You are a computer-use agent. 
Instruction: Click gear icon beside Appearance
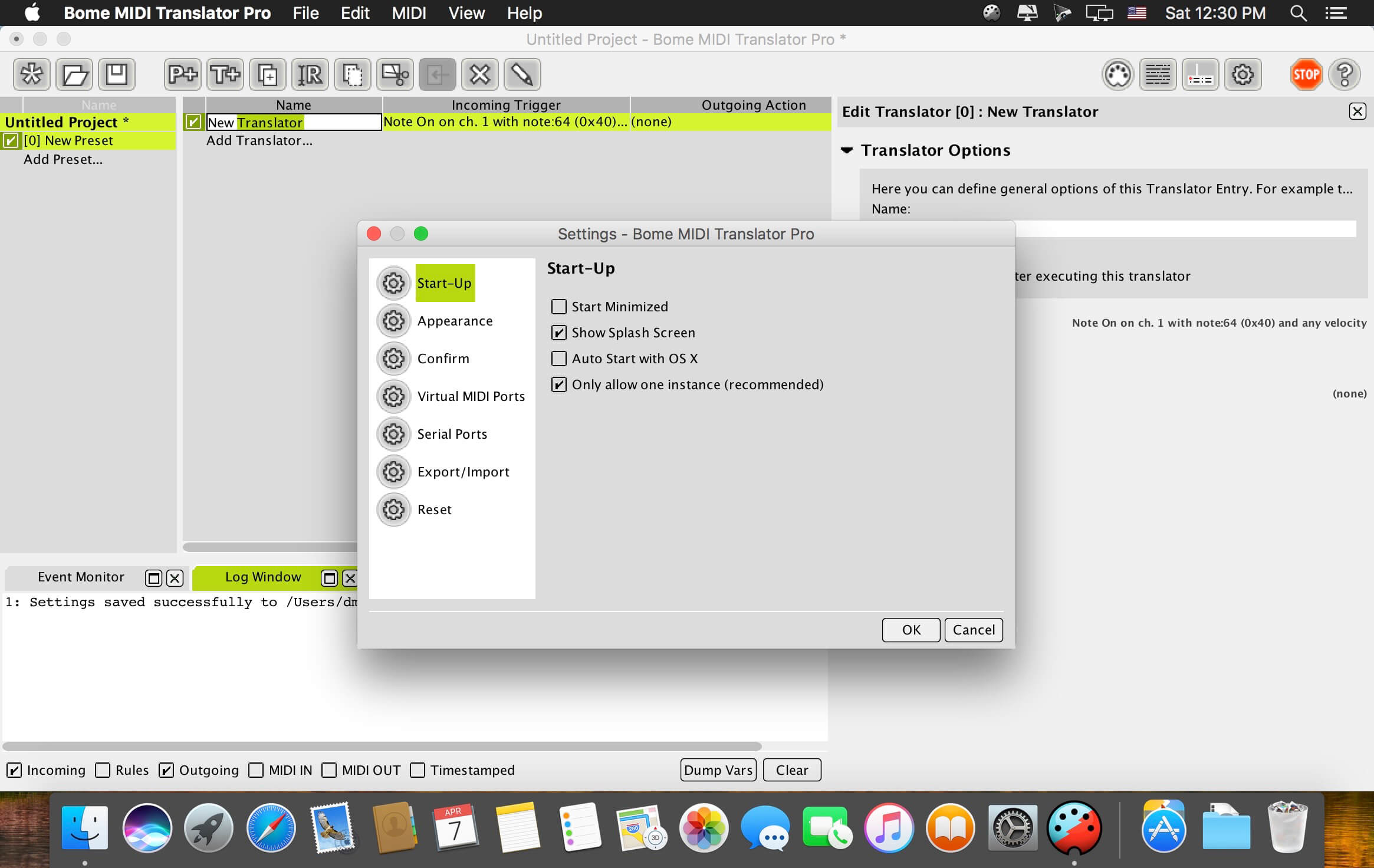394,321
